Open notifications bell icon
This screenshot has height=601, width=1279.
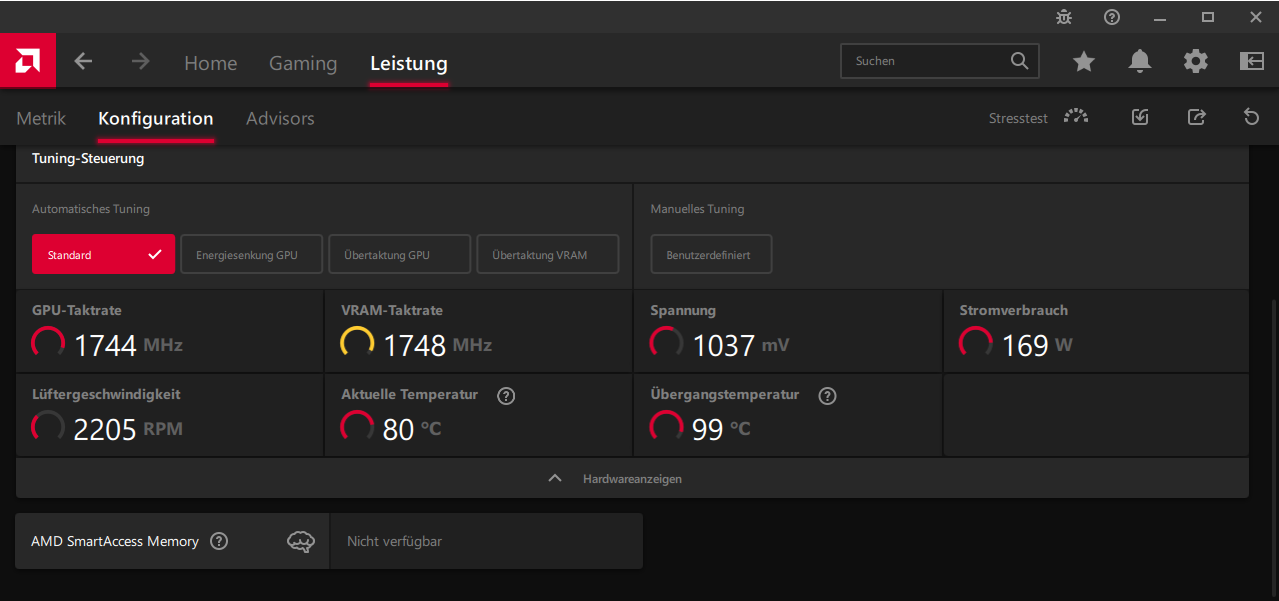coord(1140,61)
